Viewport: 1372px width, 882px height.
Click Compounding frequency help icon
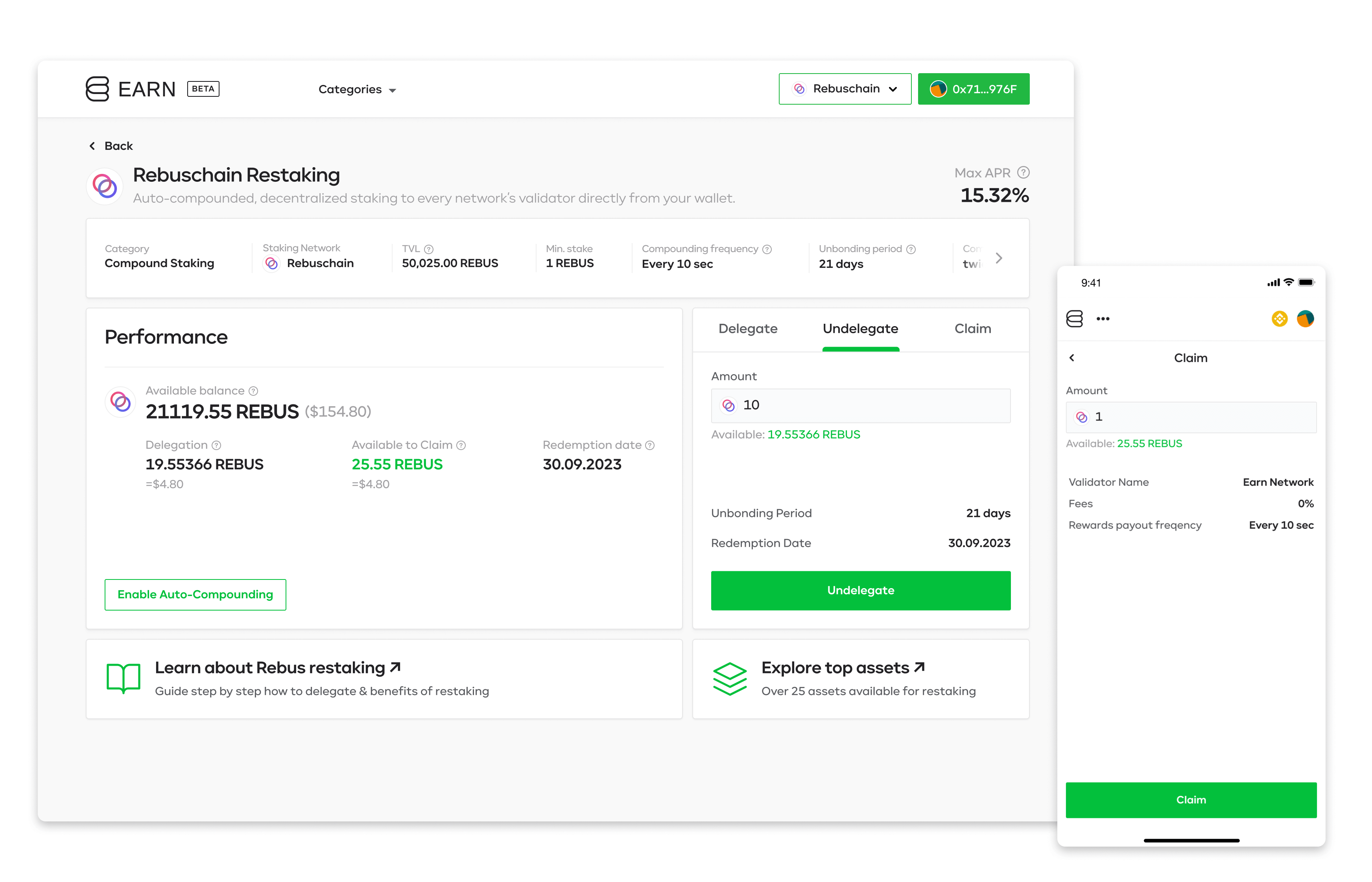(767, 249)
